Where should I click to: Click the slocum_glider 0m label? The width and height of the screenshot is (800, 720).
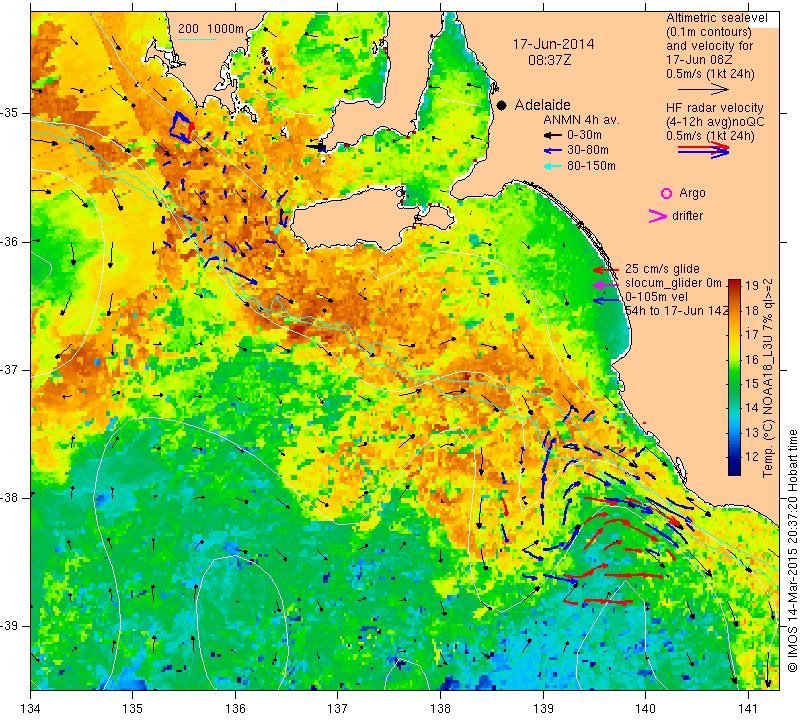pos(673,284)
